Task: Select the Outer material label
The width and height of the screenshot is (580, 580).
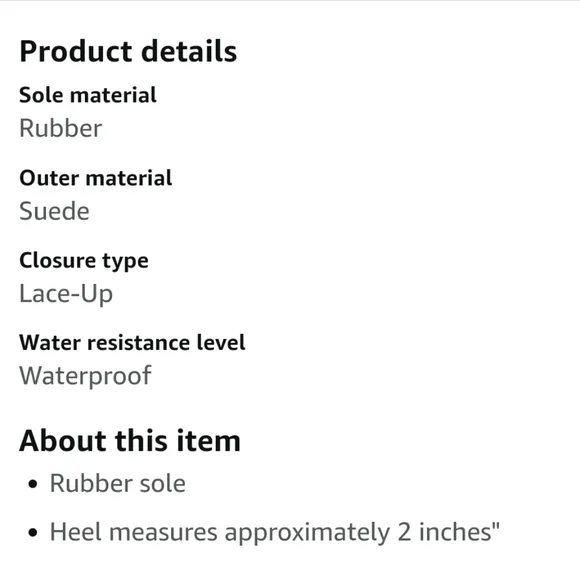Action: (x=95, y=178)
